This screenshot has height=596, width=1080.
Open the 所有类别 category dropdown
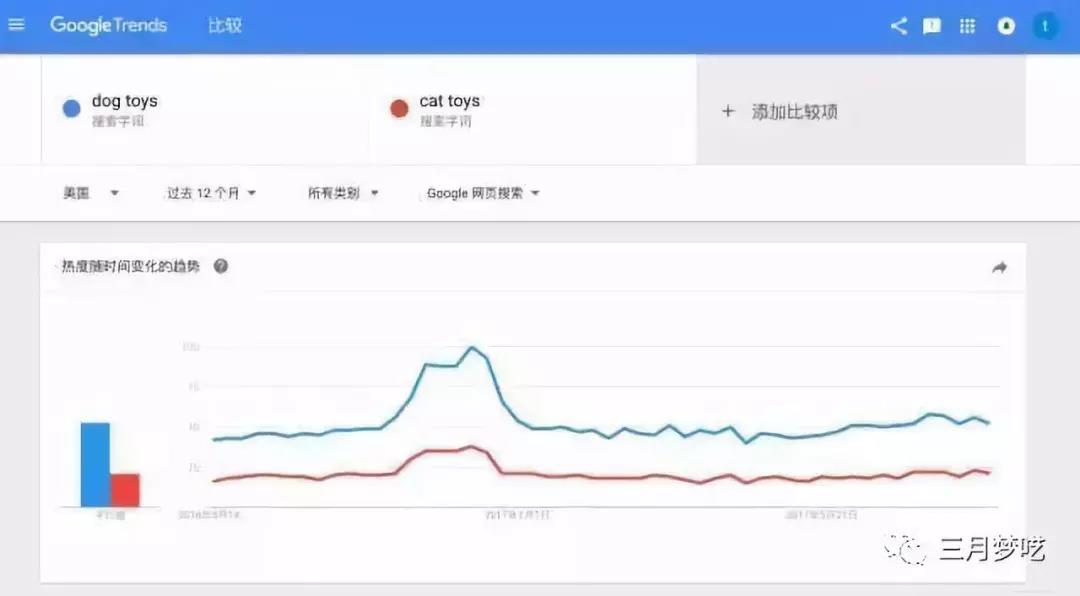(343, 193)
